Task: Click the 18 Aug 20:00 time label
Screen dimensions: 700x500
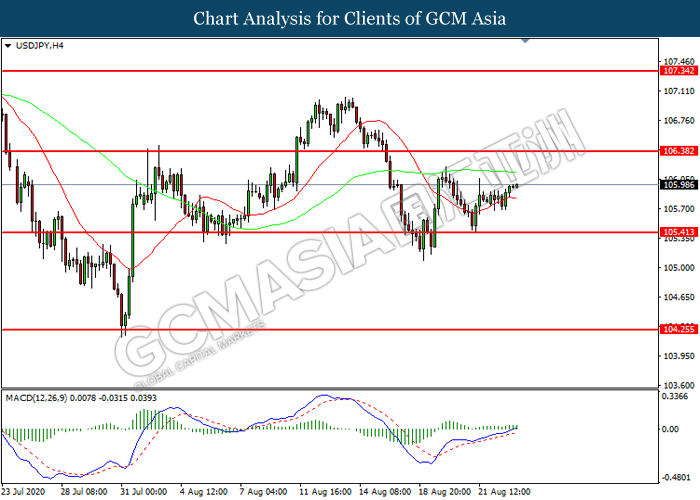Action: click(445, 492)
